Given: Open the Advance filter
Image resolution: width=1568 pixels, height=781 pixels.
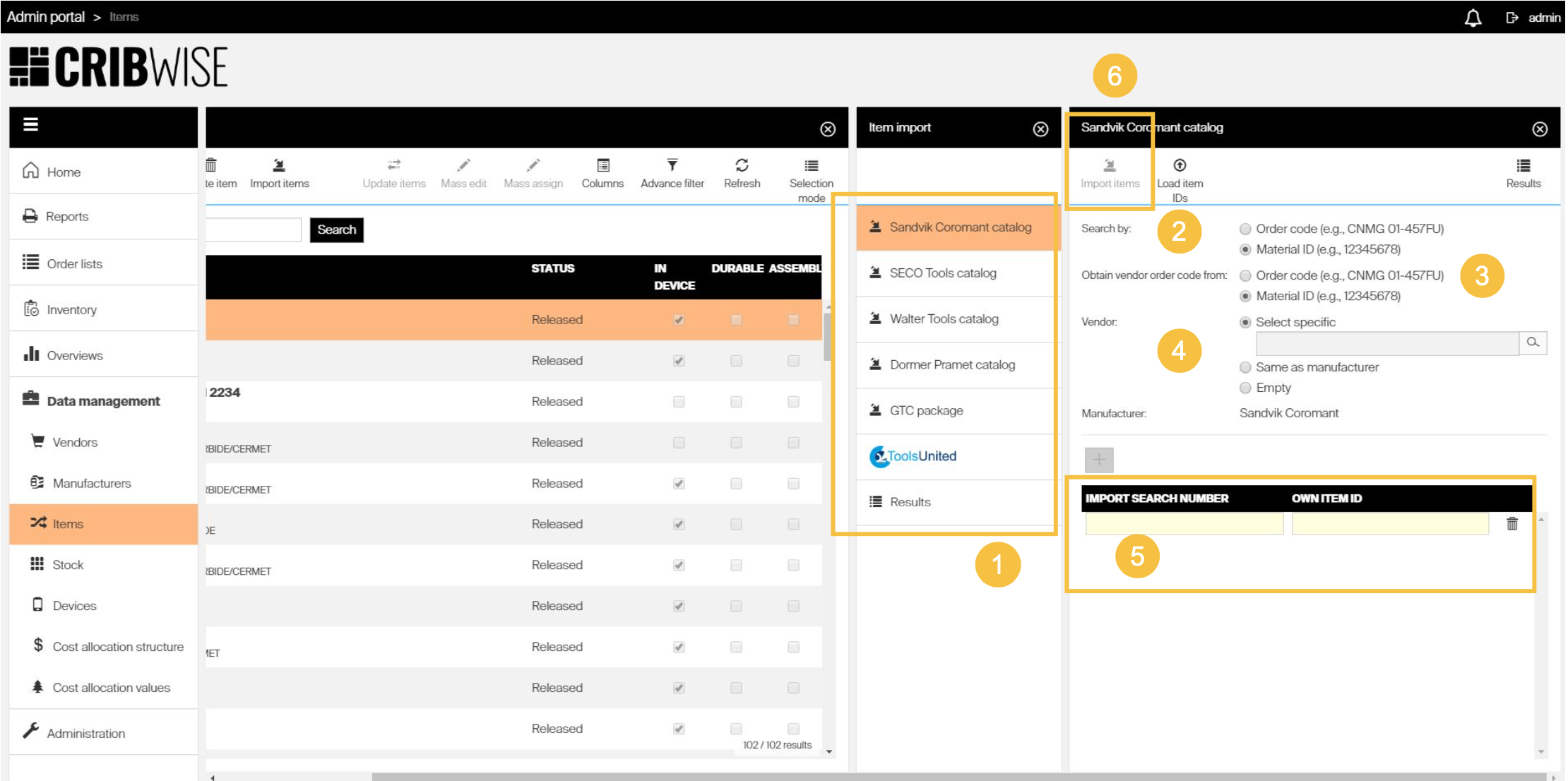Looking at the screenshot, I should point(672,173).
